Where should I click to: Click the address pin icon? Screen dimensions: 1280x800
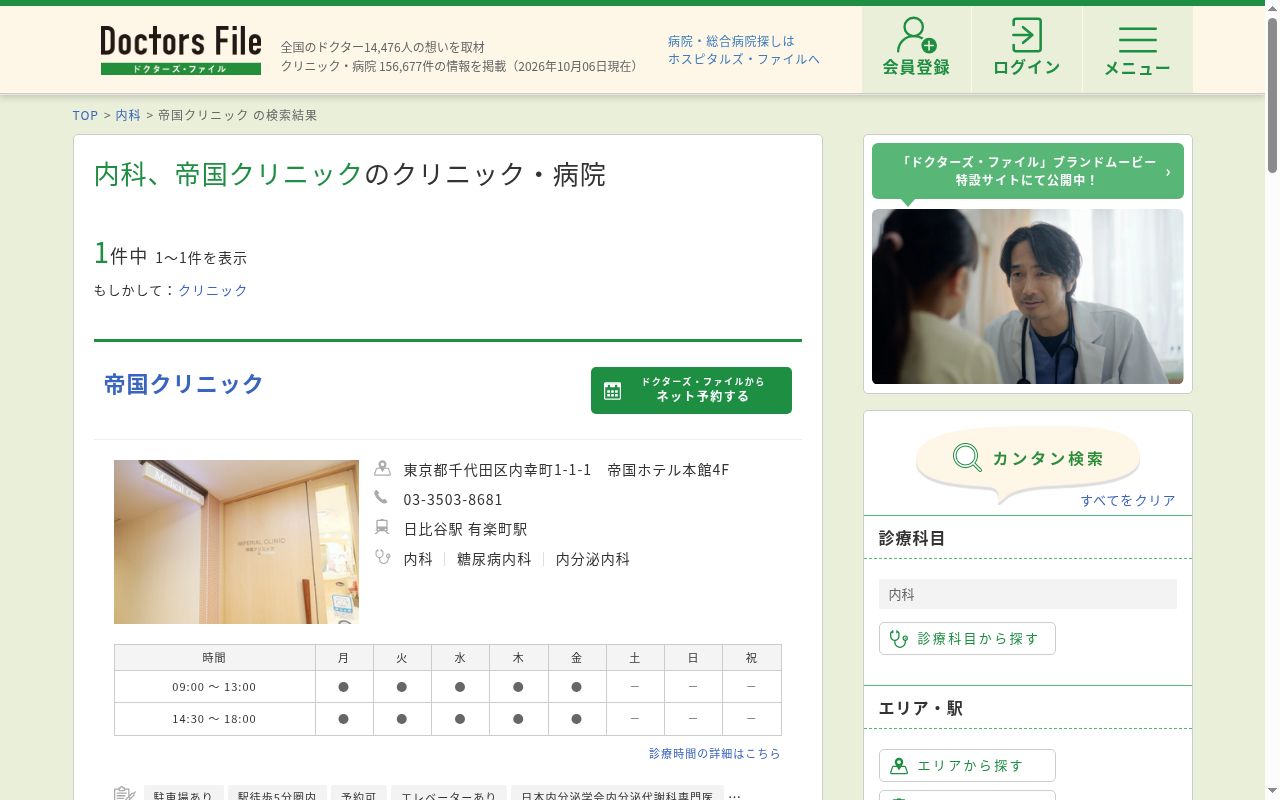point(382,468)
